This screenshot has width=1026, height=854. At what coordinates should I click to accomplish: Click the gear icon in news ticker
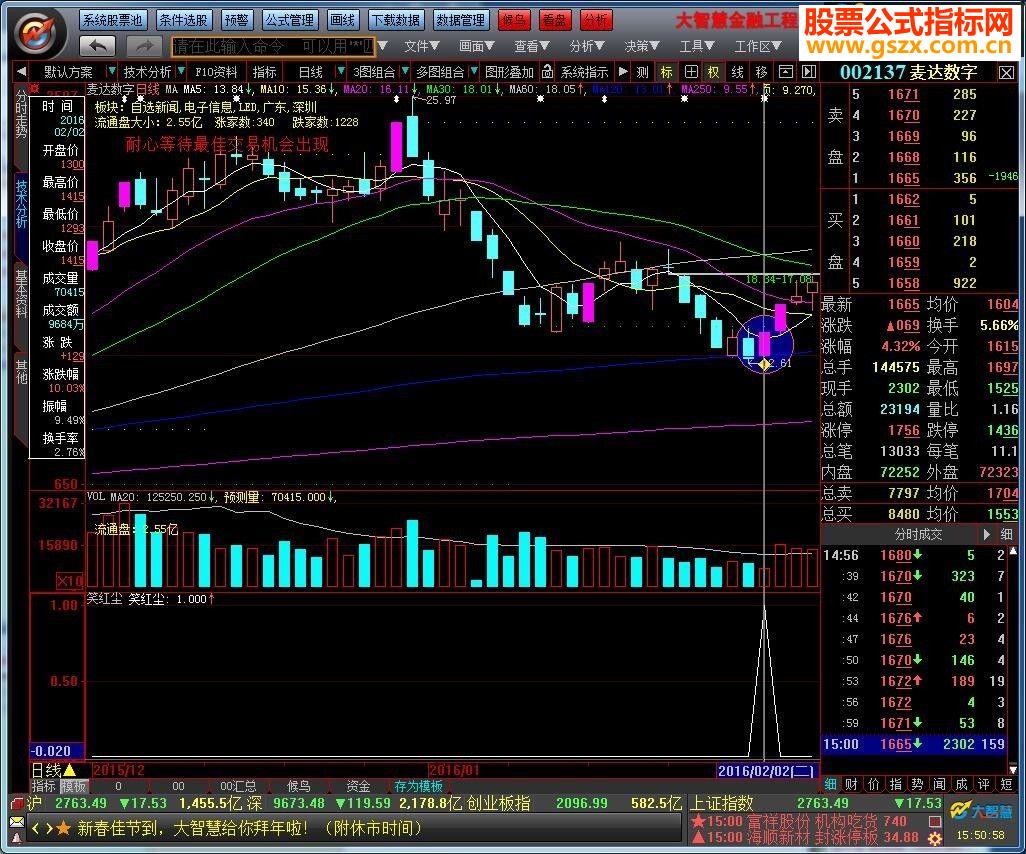tap(934, 838)
